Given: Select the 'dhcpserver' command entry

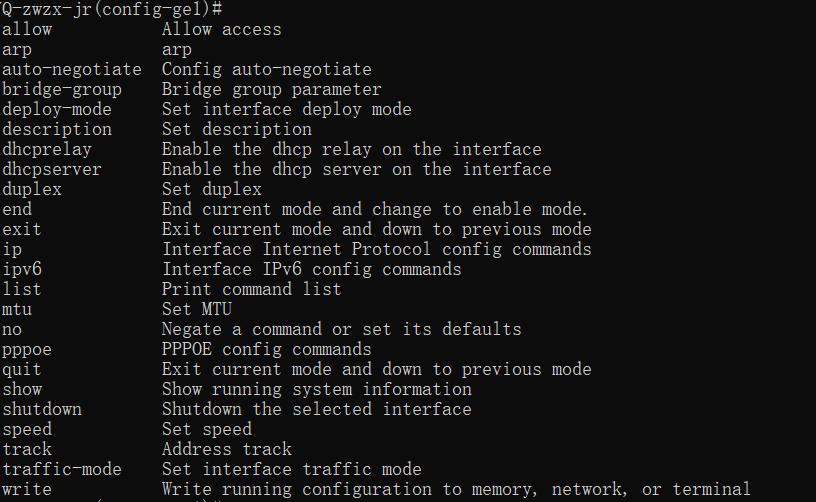Looking at the screenshot, I should tap(52, 169).
